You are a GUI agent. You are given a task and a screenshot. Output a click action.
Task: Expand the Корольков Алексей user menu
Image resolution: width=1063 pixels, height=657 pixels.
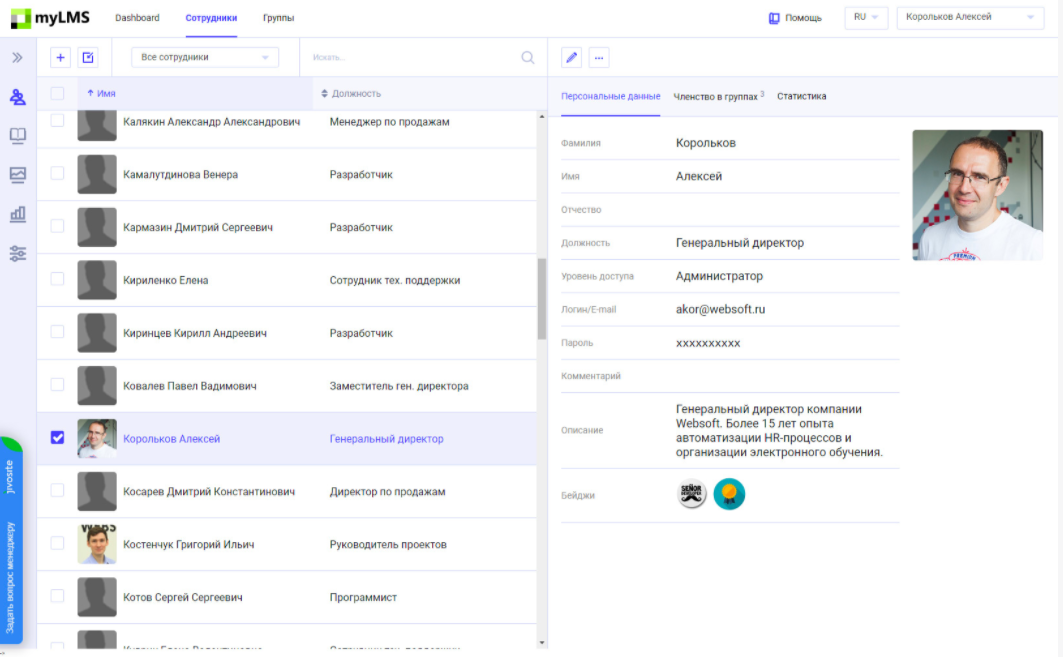pos(970,17)
